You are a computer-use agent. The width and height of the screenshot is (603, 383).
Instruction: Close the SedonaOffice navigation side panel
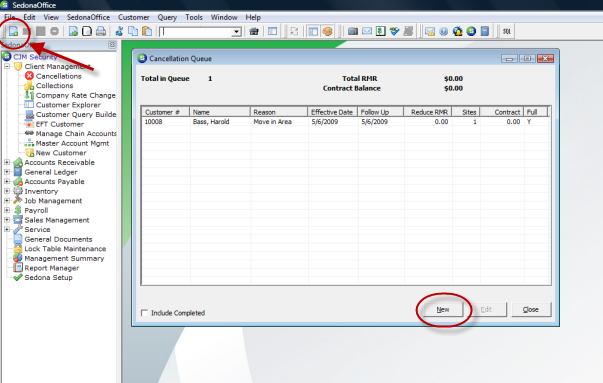coord(112,45)
